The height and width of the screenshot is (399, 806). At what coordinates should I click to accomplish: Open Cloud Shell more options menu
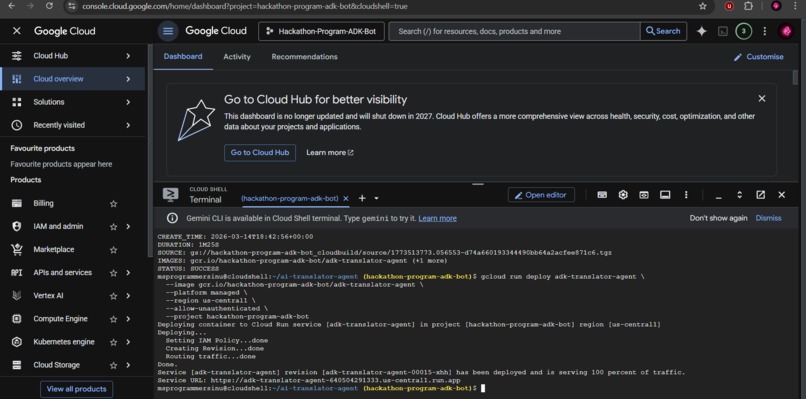pos(686,195)
